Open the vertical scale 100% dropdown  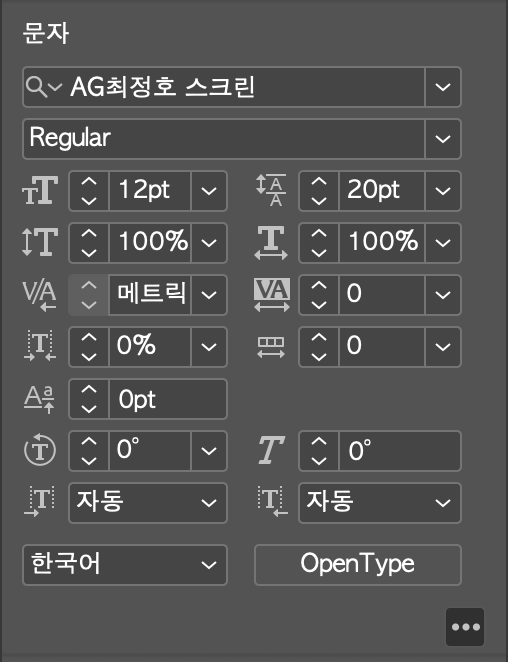(209, 243)
